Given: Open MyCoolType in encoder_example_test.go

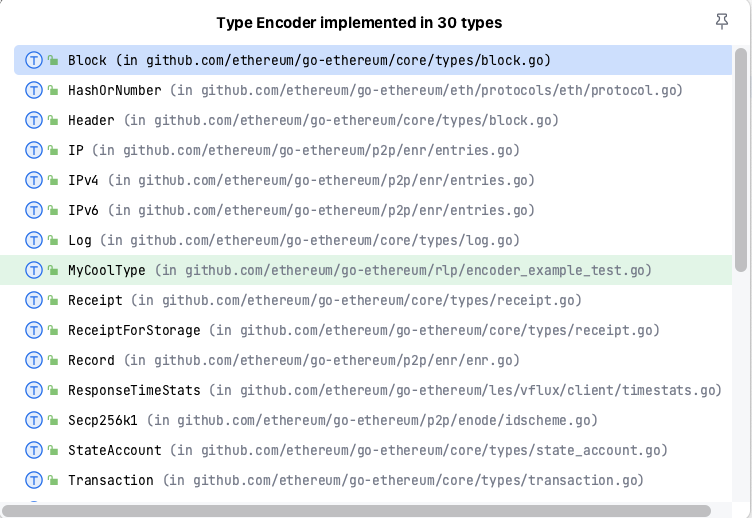Looking at the screenshot, I should click(x=366, y=270).
